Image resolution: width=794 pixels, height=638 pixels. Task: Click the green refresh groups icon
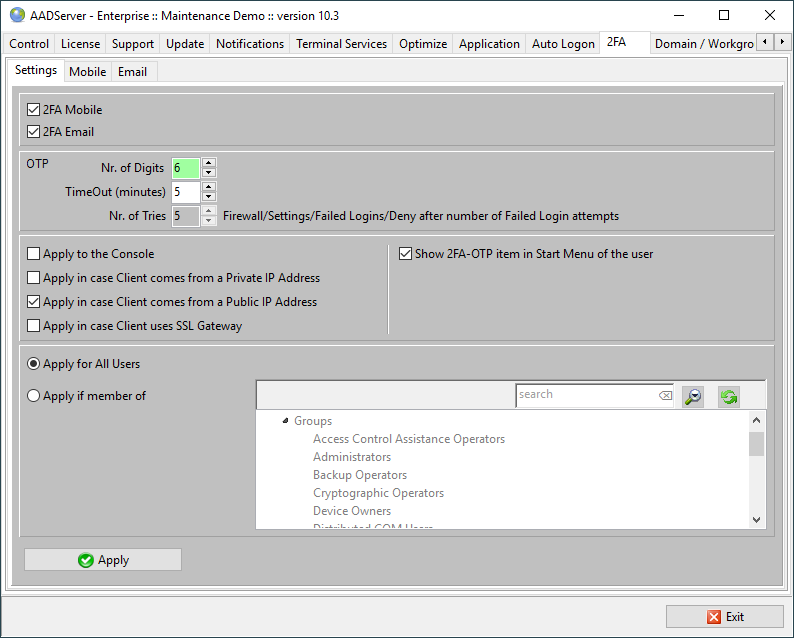click(729, 396)
